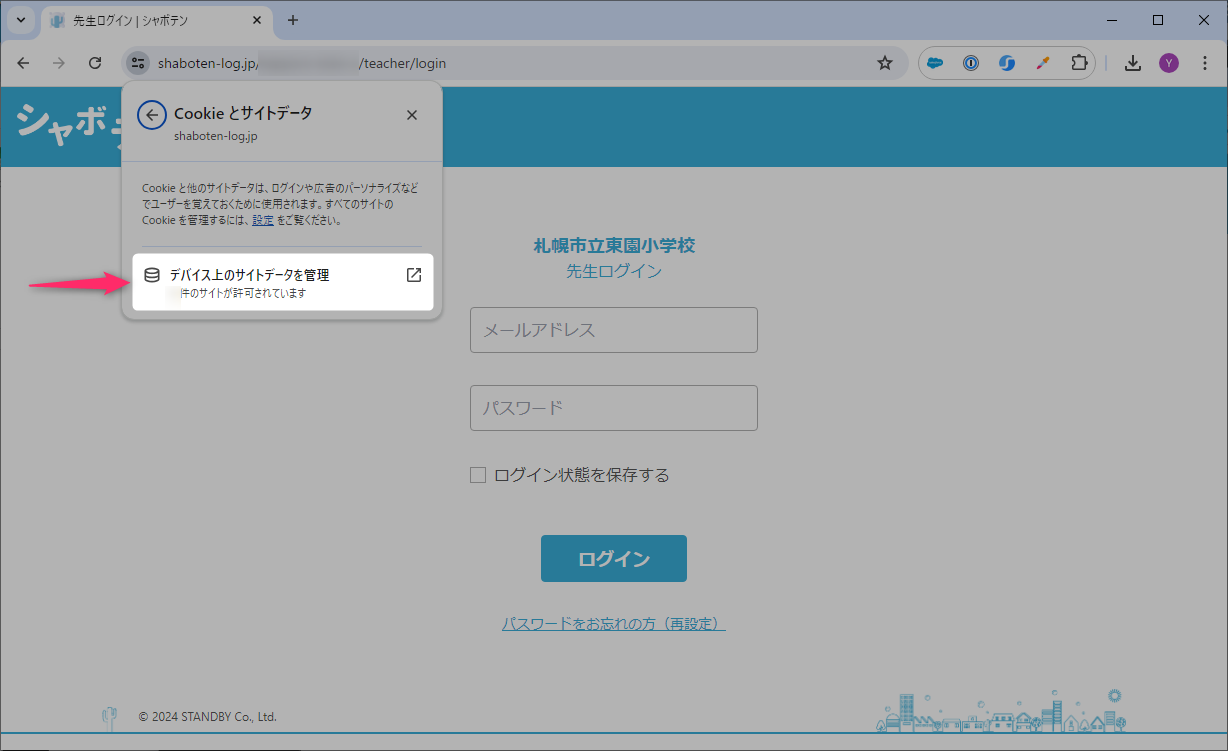Check the ログイン状態を保存する checkbox

478,475
